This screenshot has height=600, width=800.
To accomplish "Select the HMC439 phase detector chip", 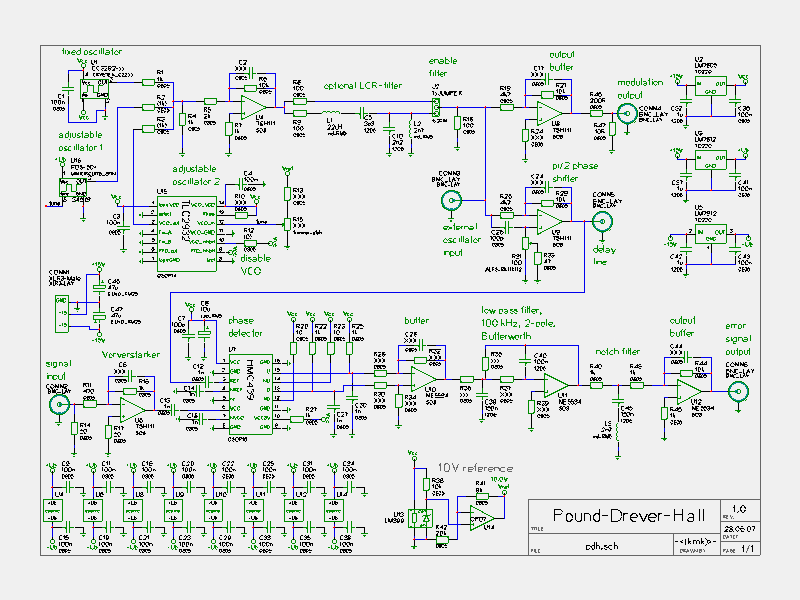I will point(251,394).
